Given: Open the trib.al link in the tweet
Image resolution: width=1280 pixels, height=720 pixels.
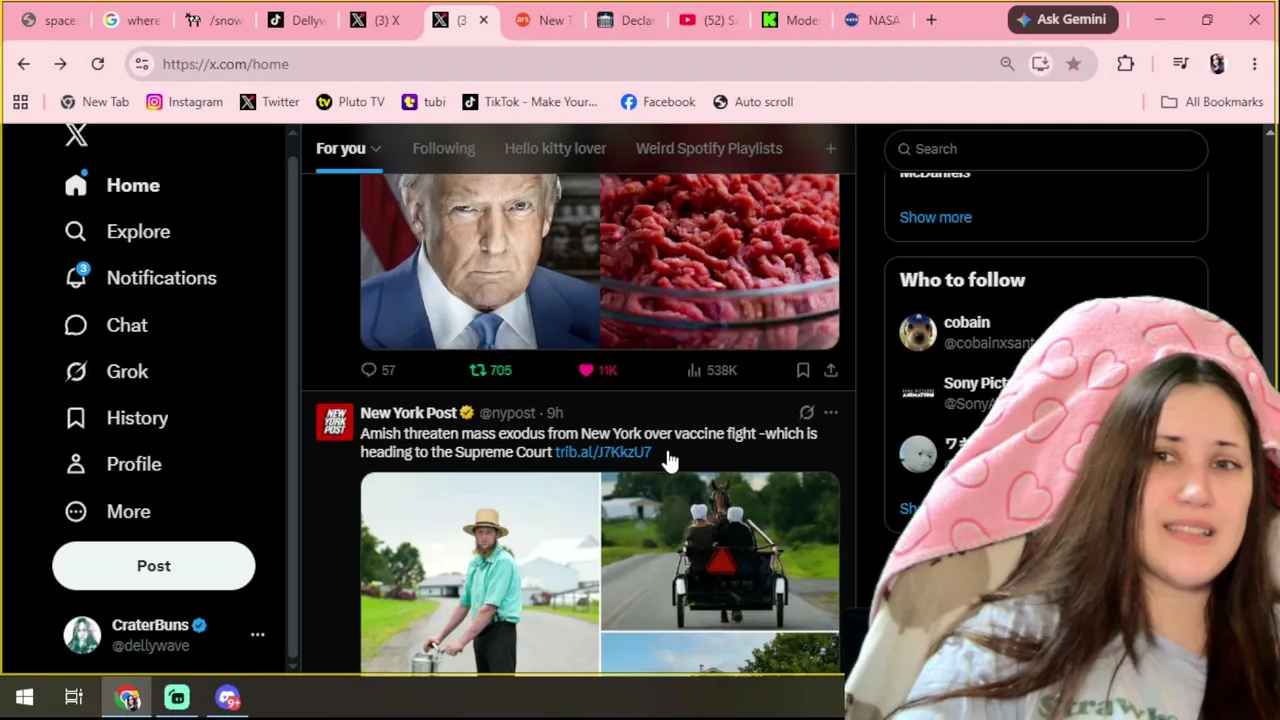Looking at the screenshot, I should tap(603, 452).
